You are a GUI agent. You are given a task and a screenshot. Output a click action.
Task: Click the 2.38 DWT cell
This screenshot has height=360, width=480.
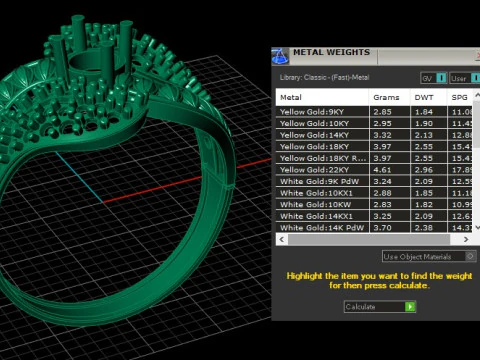[428, 228]
